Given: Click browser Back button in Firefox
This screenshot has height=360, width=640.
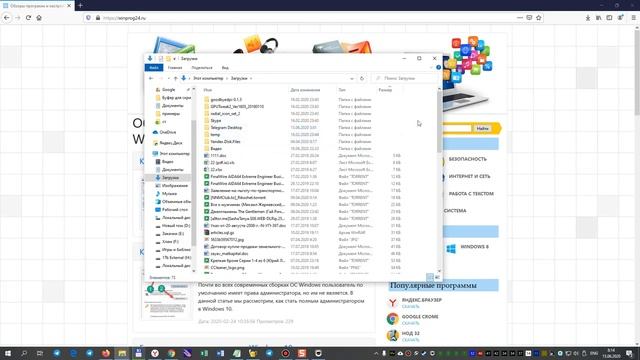Looking at the screenshot, I should tap(7, 18).
